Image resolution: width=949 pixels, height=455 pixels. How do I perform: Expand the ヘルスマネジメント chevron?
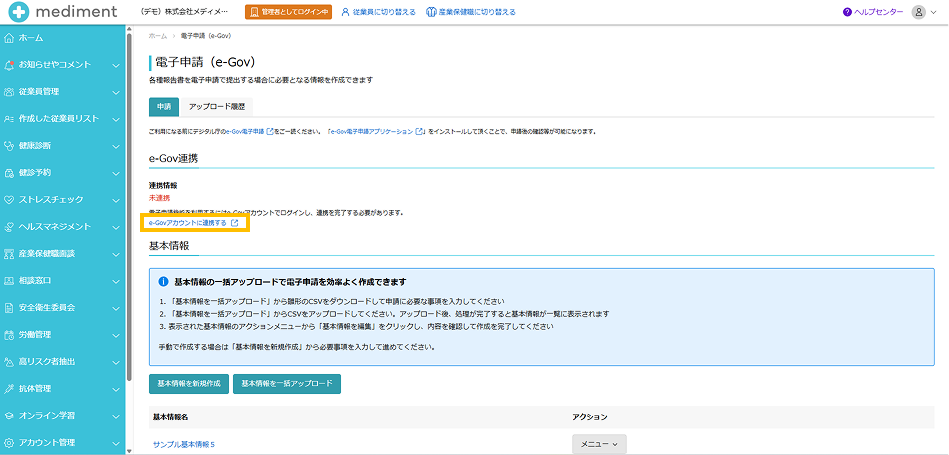(116, 227)
